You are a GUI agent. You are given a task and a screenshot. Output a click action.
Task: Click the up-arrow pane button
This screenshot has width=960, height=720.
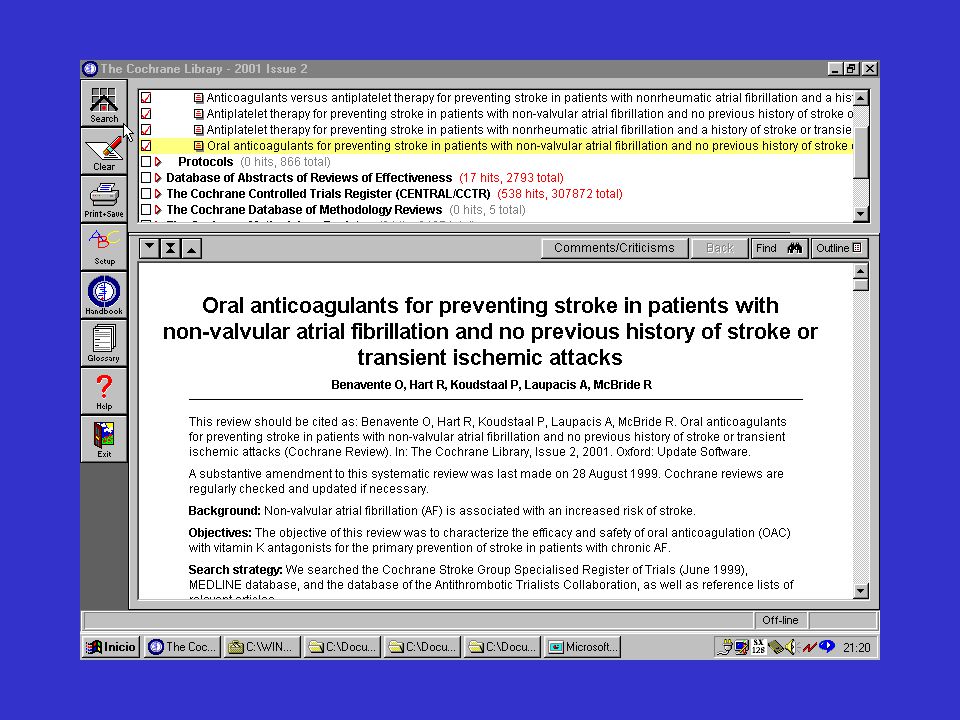click(x=192, y=248)
